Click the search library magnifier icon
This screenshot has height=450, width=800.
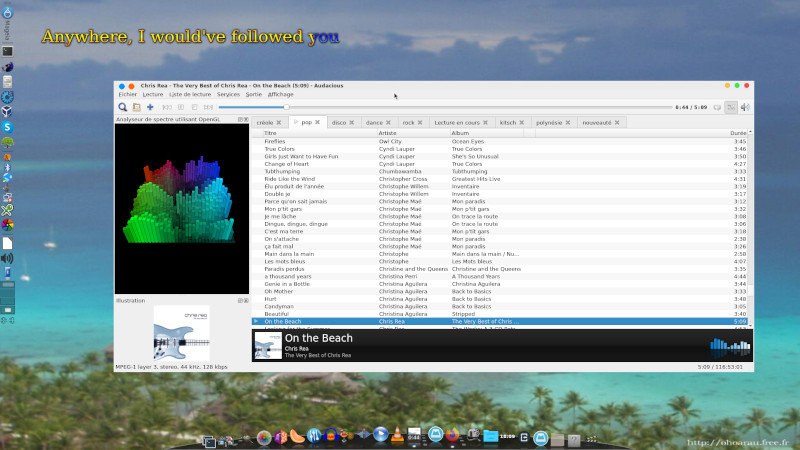[x=123, y=107]
